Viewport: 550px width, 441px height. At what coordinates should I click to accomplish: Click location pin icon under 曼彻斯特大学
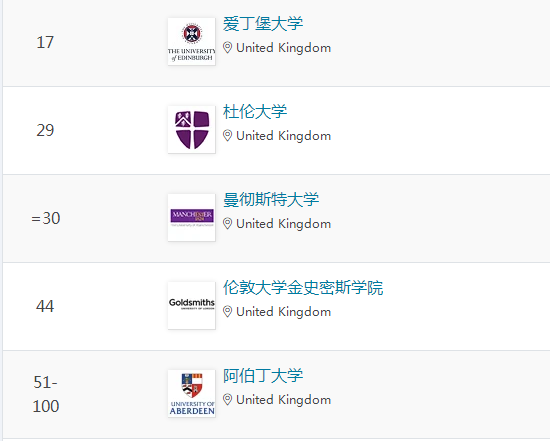pos(227,224)
